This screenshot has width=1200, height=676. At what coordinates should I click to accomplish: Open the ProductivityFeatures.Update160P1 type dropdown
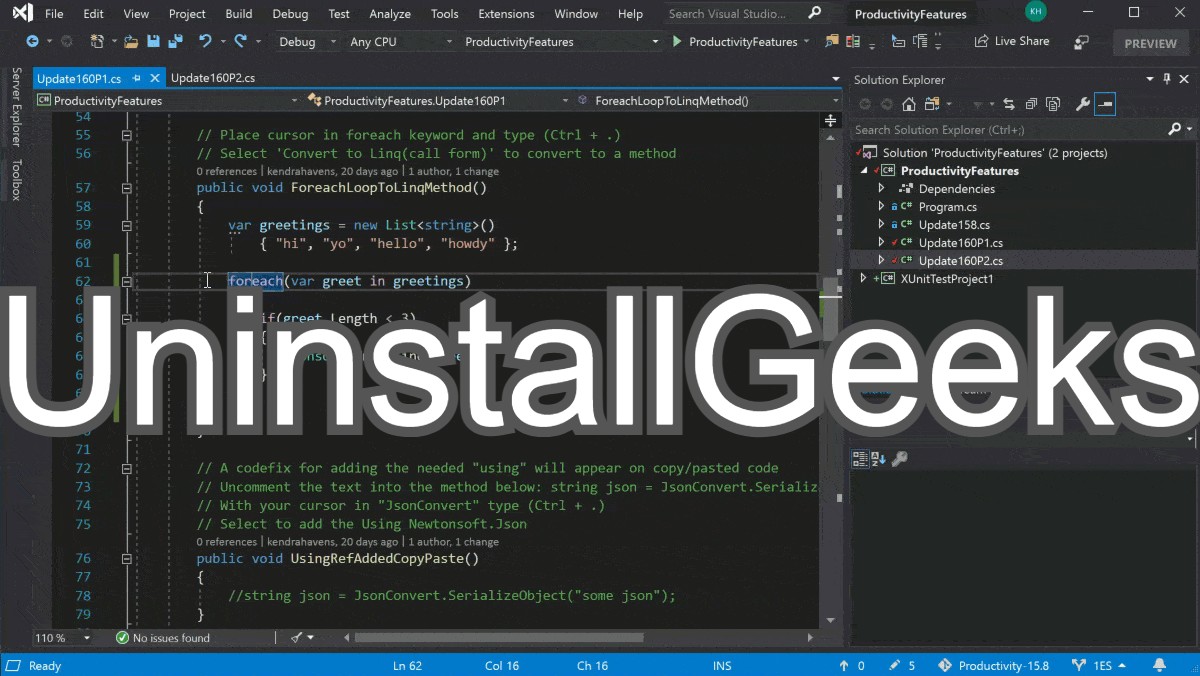436,100
